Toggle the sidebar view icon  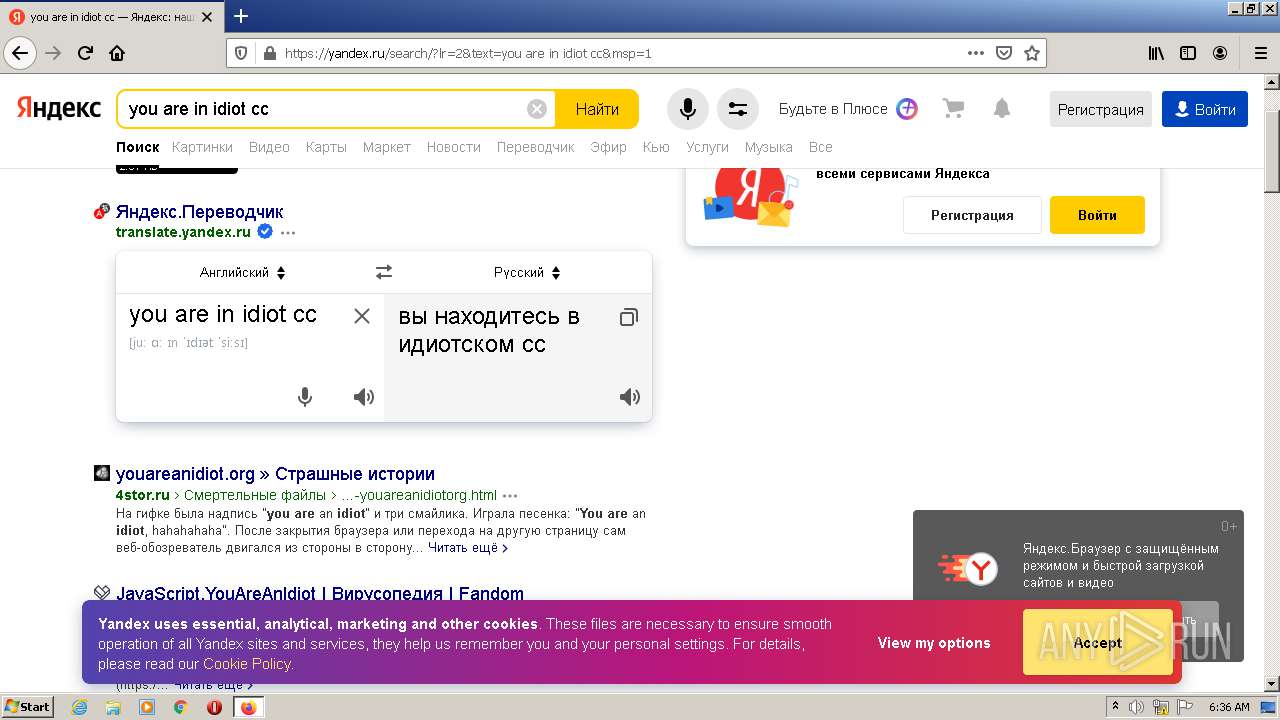coord(1188,53)
